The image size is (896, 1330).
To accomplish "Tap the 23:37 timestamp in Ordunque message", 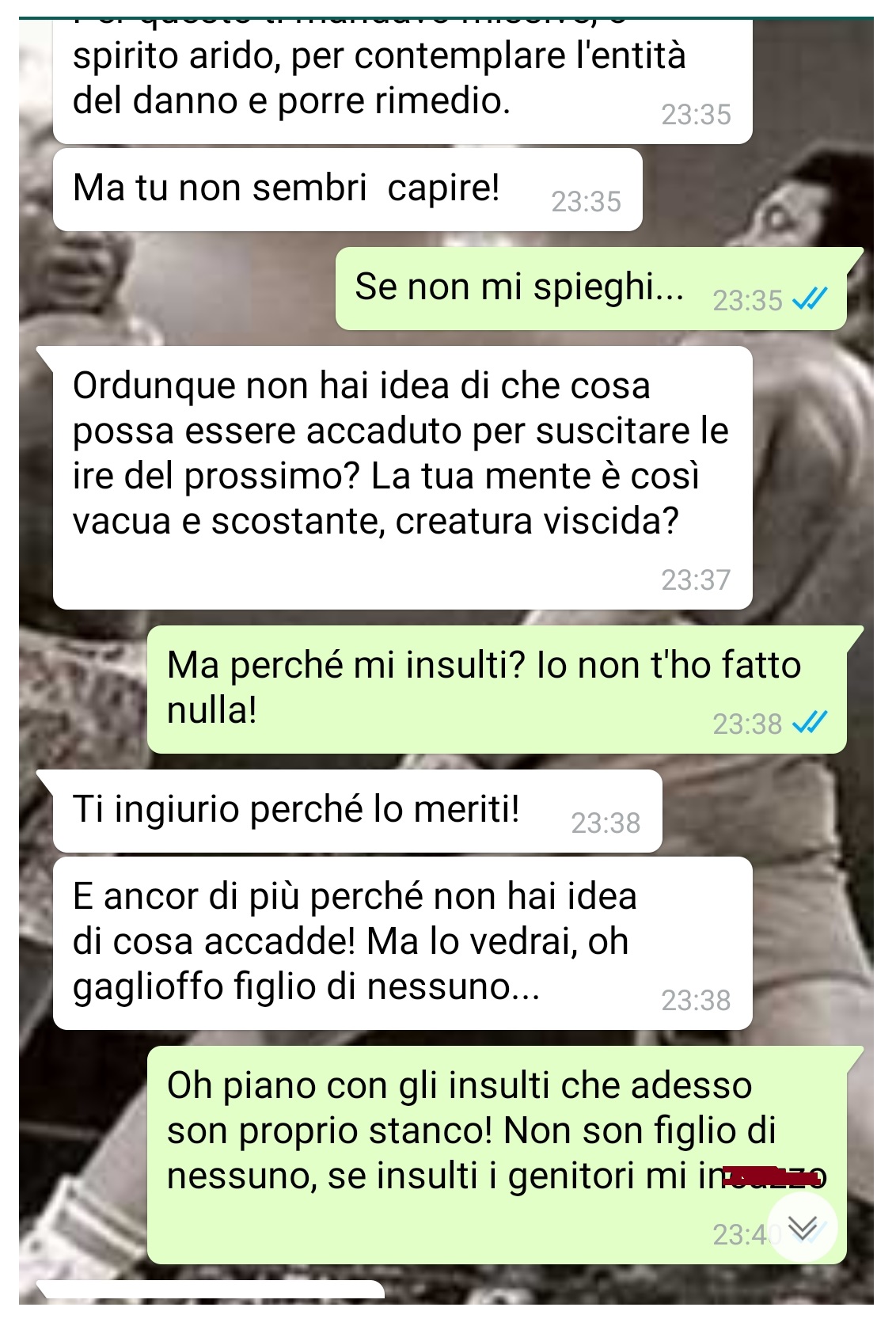I will point(696,580).
